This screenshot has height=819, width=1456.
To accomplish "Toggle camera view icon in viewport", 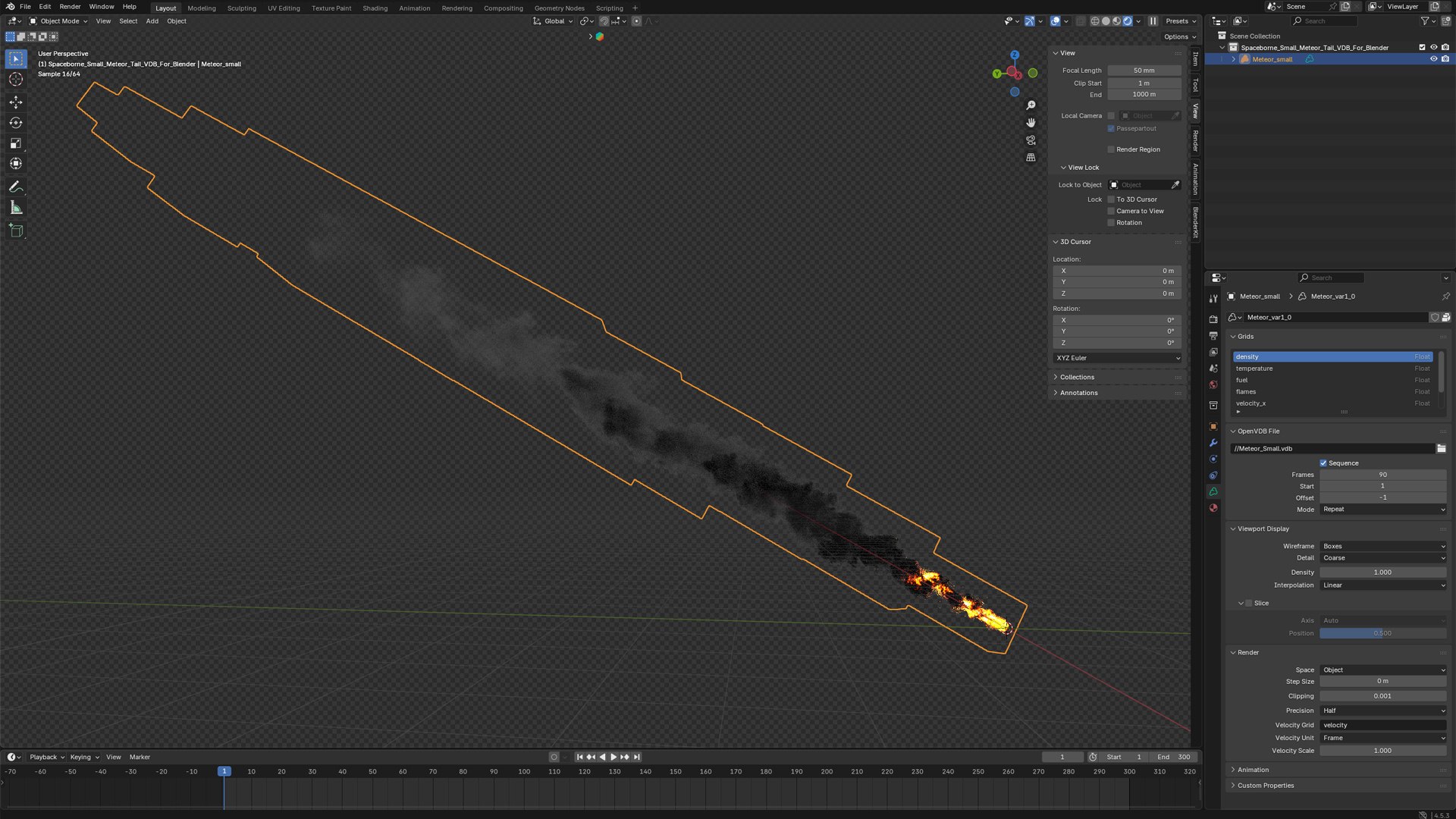I will point(1031,140).
